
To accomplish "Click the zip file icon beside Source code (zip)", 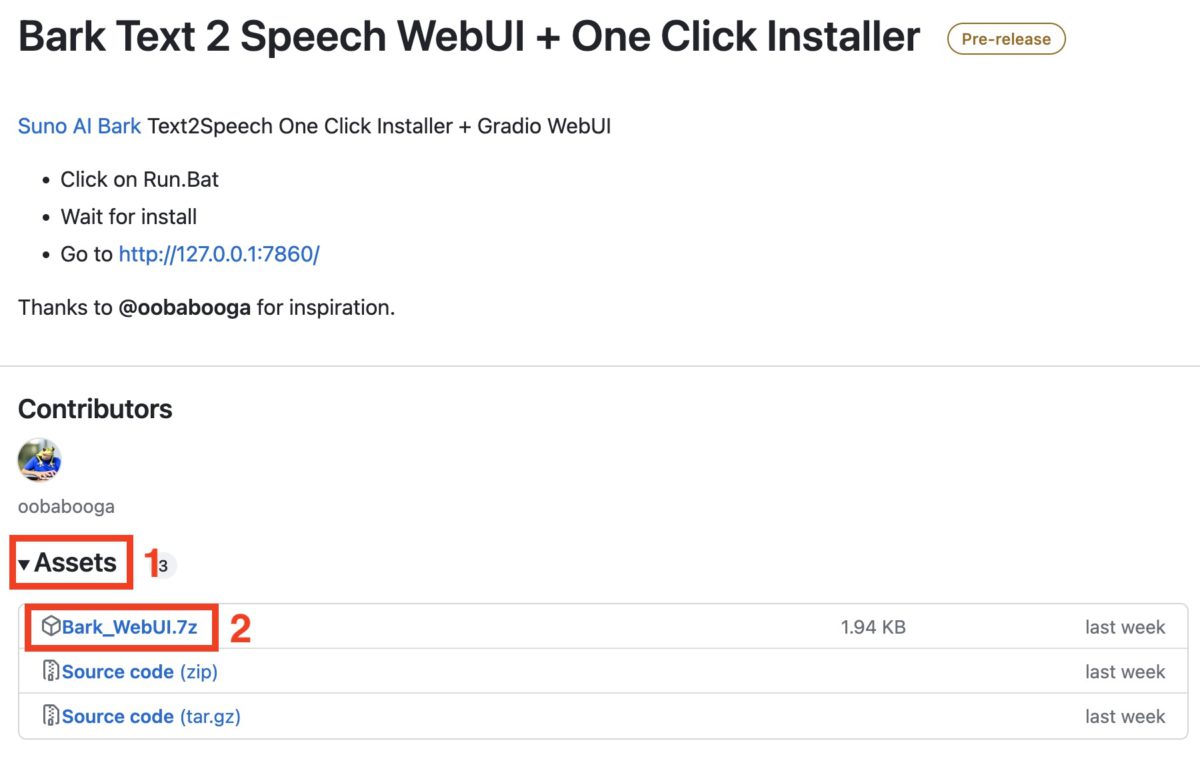I will pyautogui.click(x=51, y=671).
